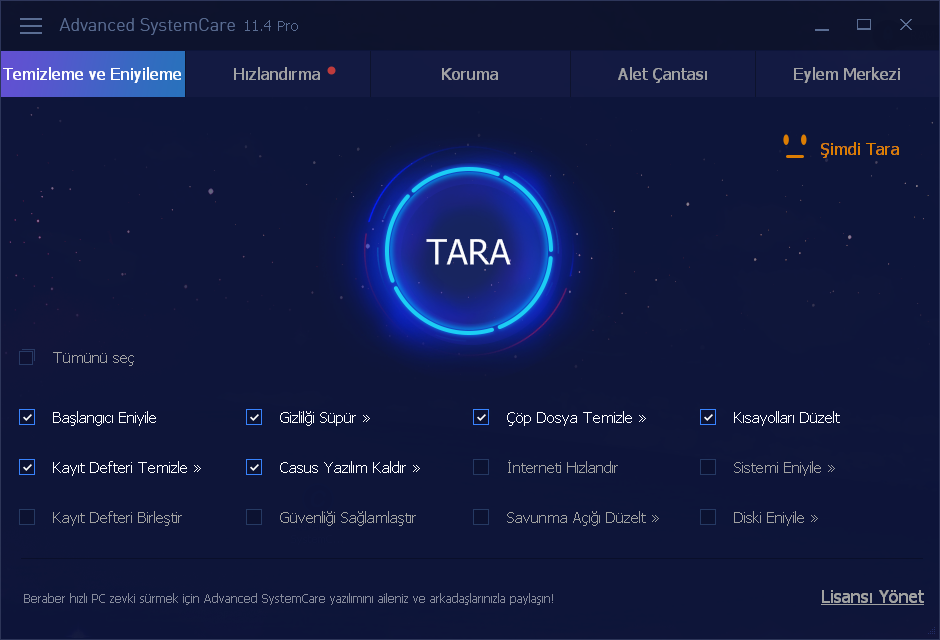
Task: Expand the Savunma Açığı Düzelt » arrows
Action: (x=655, y=518)
